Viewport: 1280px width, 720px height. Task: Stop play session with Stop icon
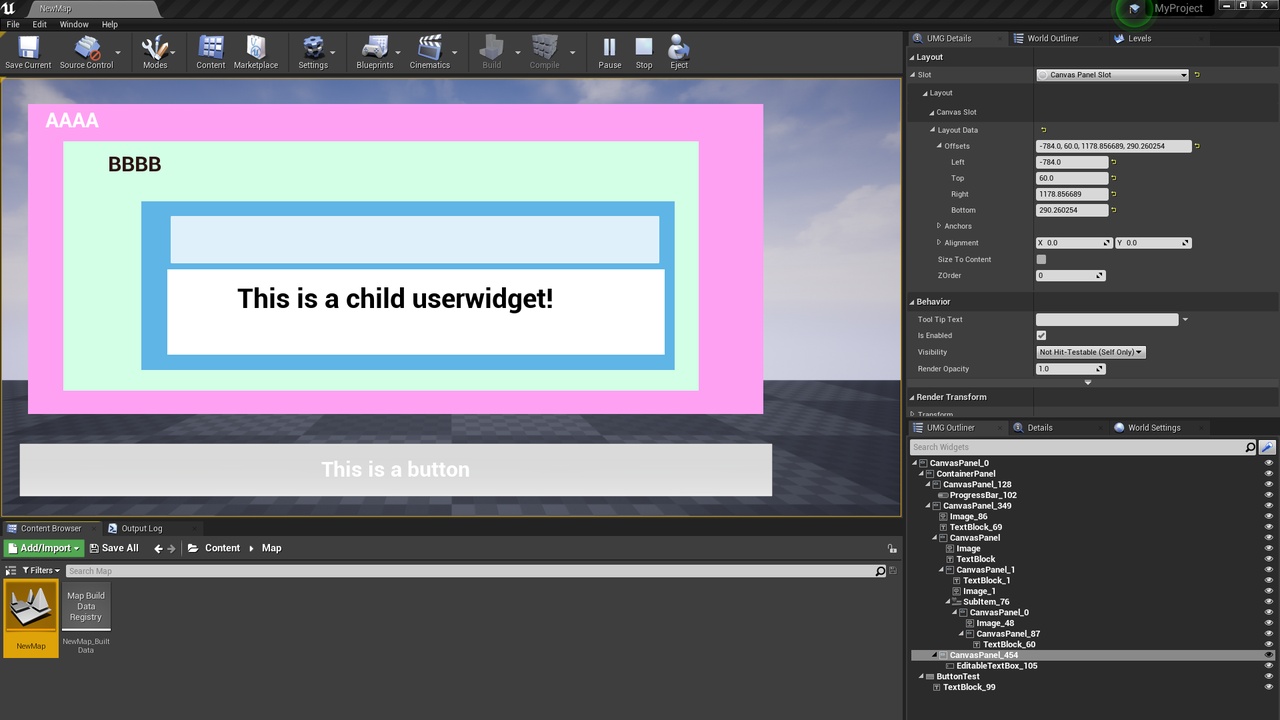644,52
